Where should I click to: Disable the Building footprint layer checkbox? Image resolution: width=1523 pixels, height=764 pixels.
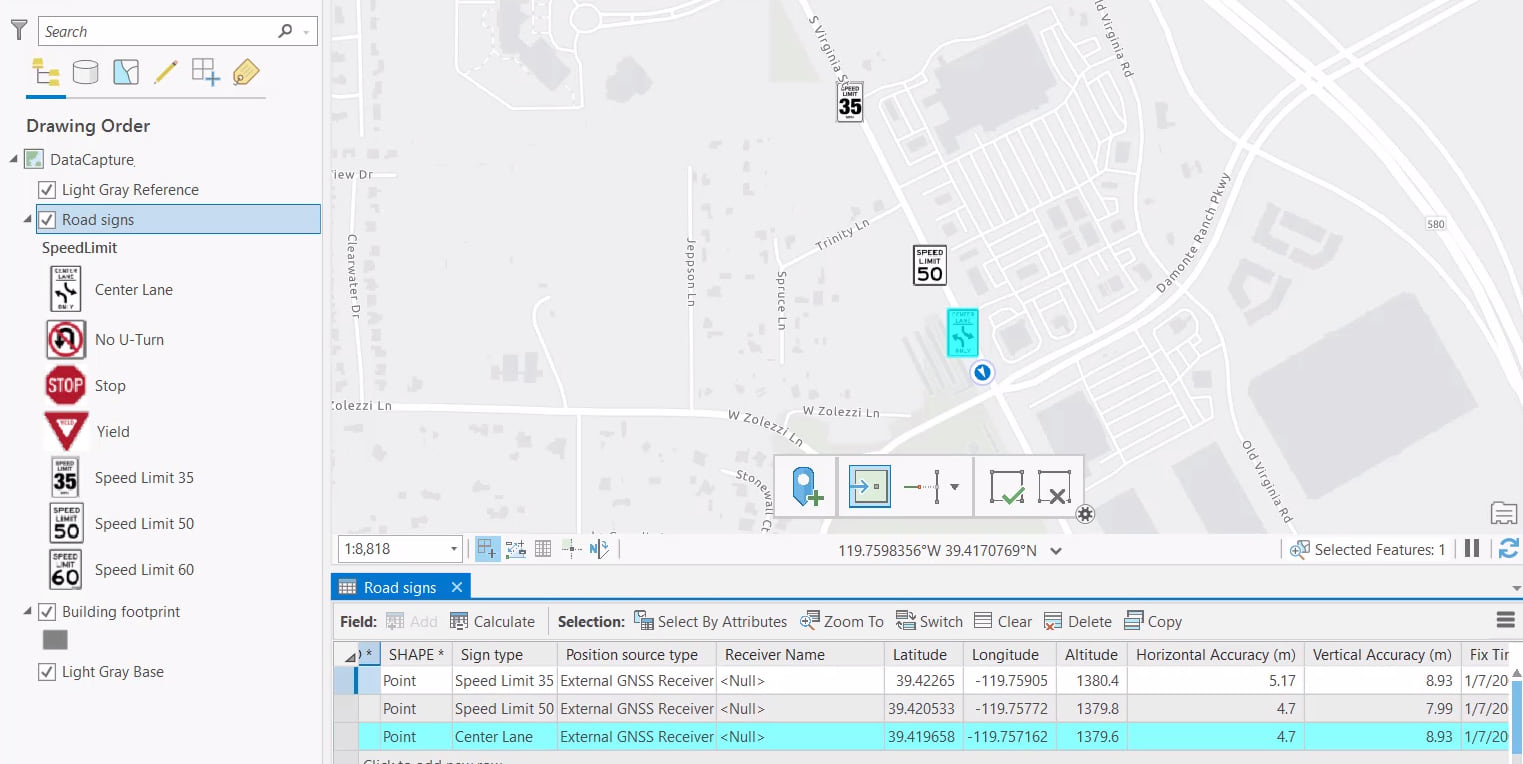[x=44, y=611]
